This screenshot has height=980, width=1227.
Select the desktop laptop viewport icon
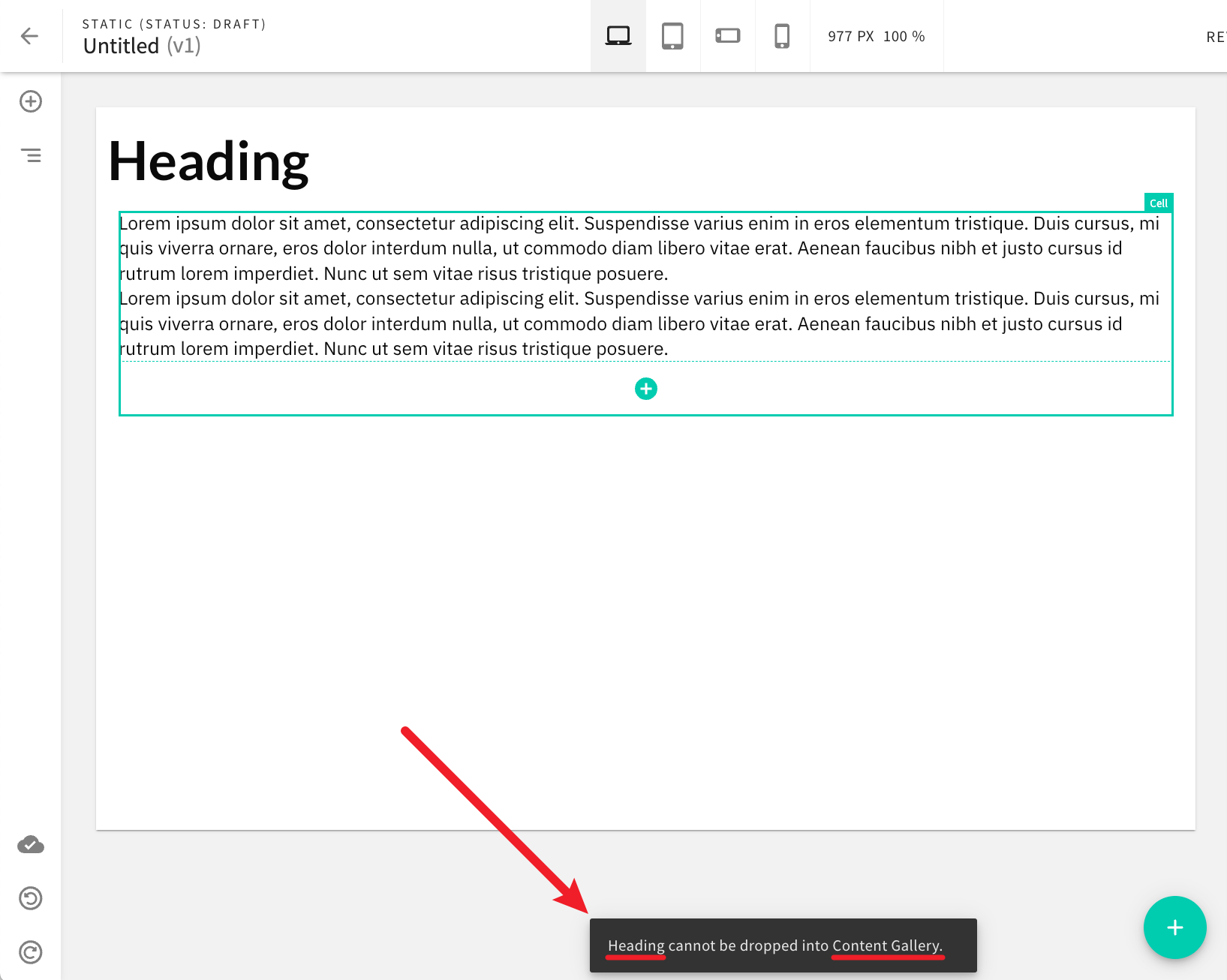(618, 36)
